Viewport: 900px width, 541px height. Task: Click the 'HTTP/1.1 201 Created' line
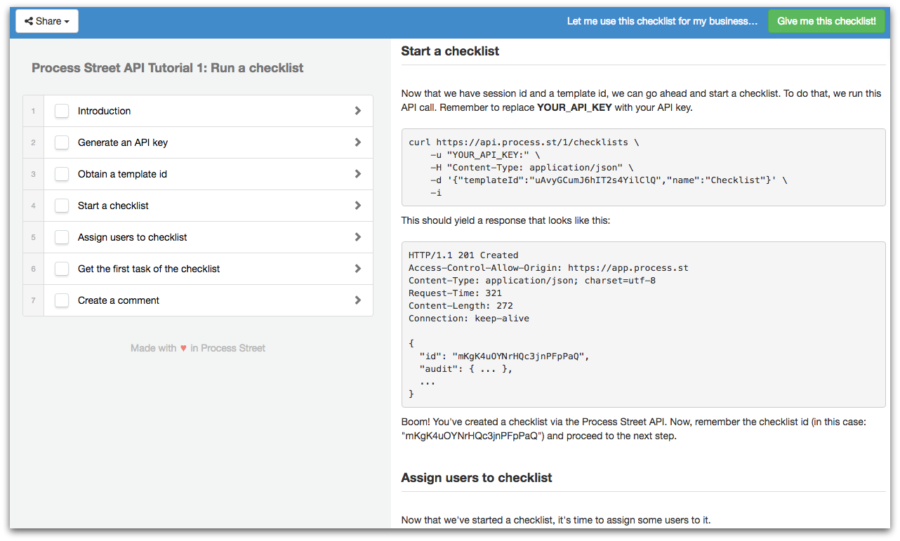coord(463,255)
